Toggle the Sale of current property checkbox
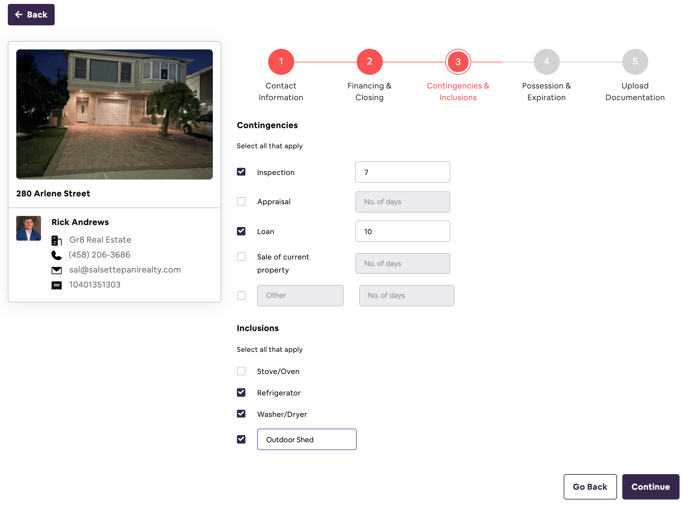This screenshot has height=506, width=688. click(x=241, y=256)
